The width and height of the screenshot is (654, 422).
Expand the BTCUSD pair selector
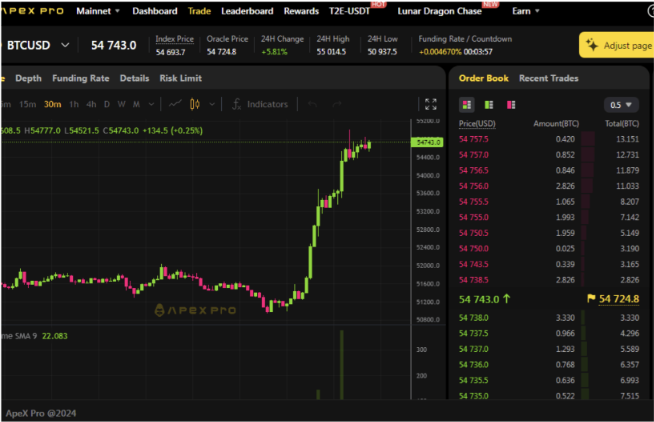pyautogui.click(x=65, y=45)
